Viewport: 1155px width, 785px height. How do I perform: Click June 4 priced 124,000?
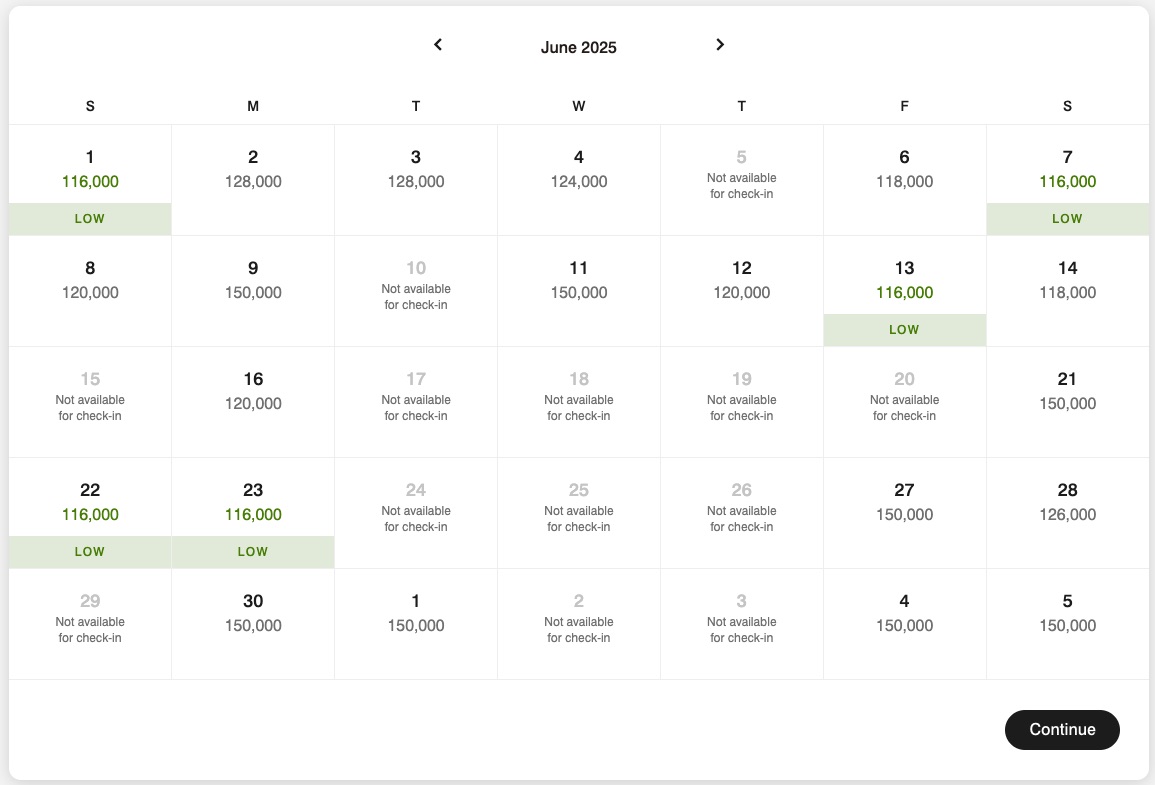579,170
